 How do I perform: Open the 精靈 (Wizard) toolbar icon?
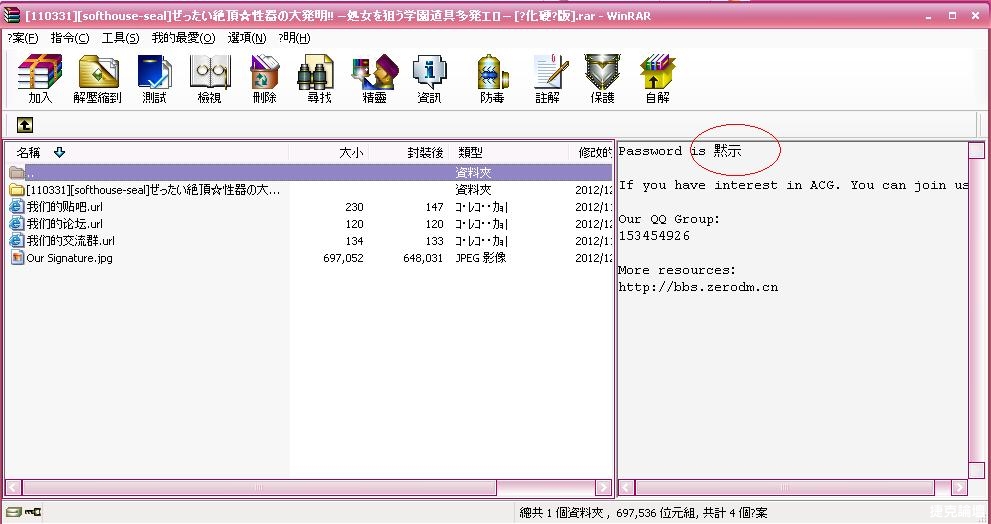point(374,78)
